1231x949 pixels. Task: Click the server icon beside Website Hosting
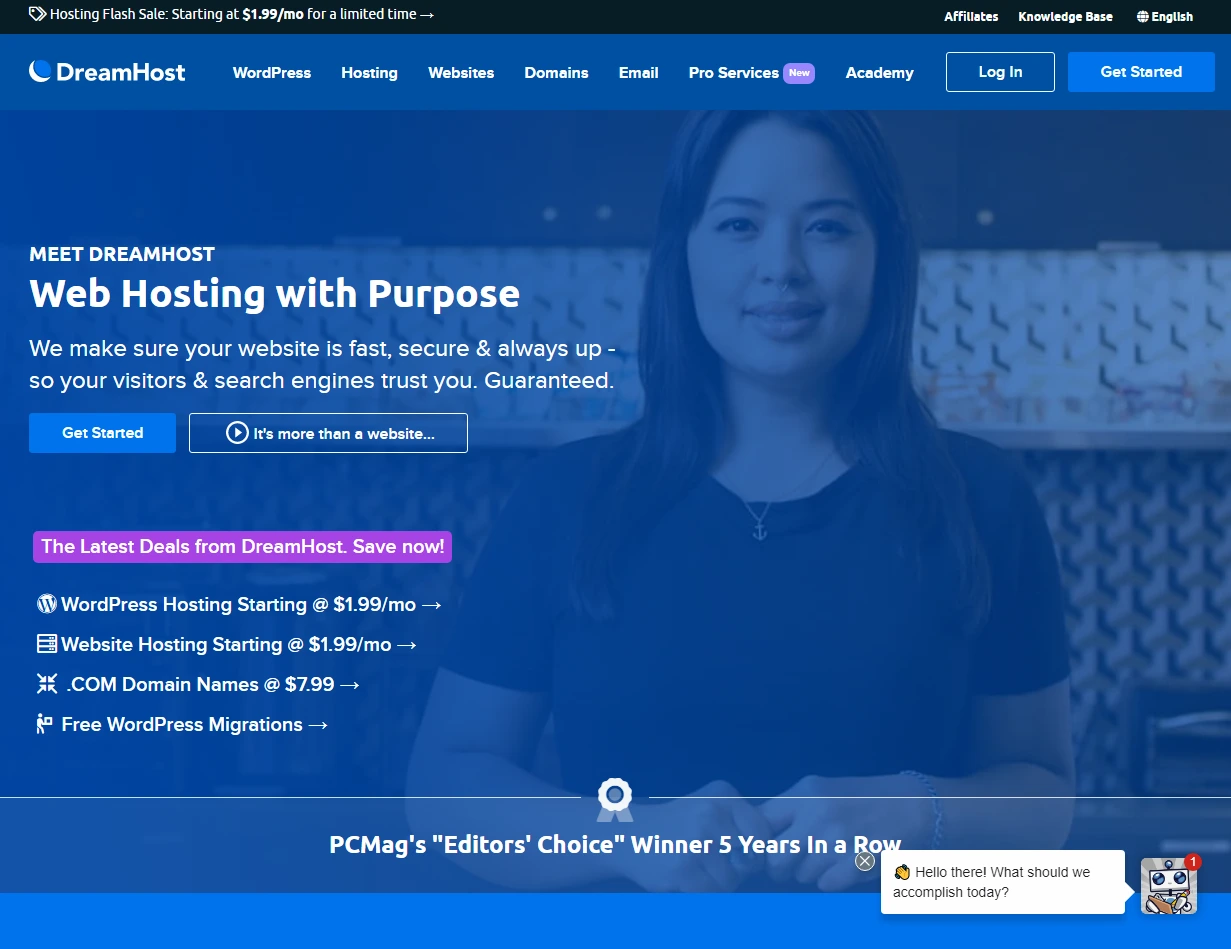(x=46, y=644)
